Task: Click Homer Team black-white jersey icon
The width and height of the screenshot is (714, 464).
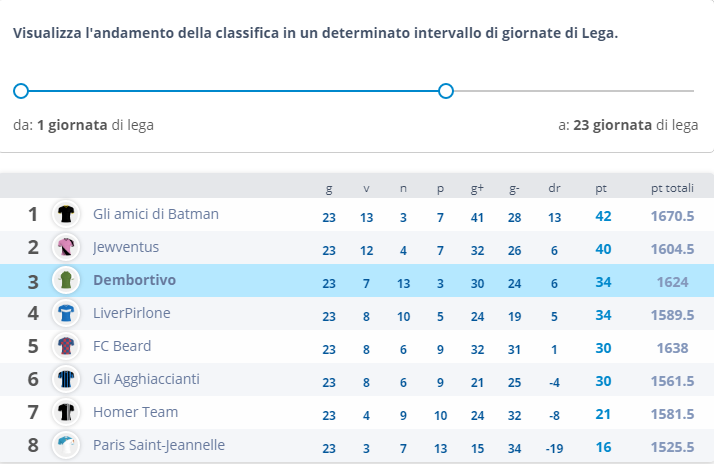Action: click(x=66, y=412)
